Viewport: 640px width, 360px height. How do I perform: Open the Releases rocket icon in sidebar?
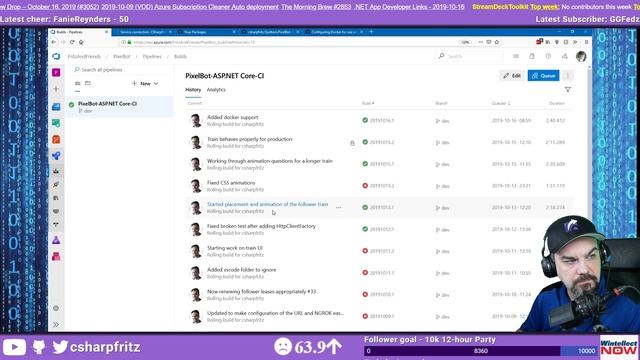(56, 184)
